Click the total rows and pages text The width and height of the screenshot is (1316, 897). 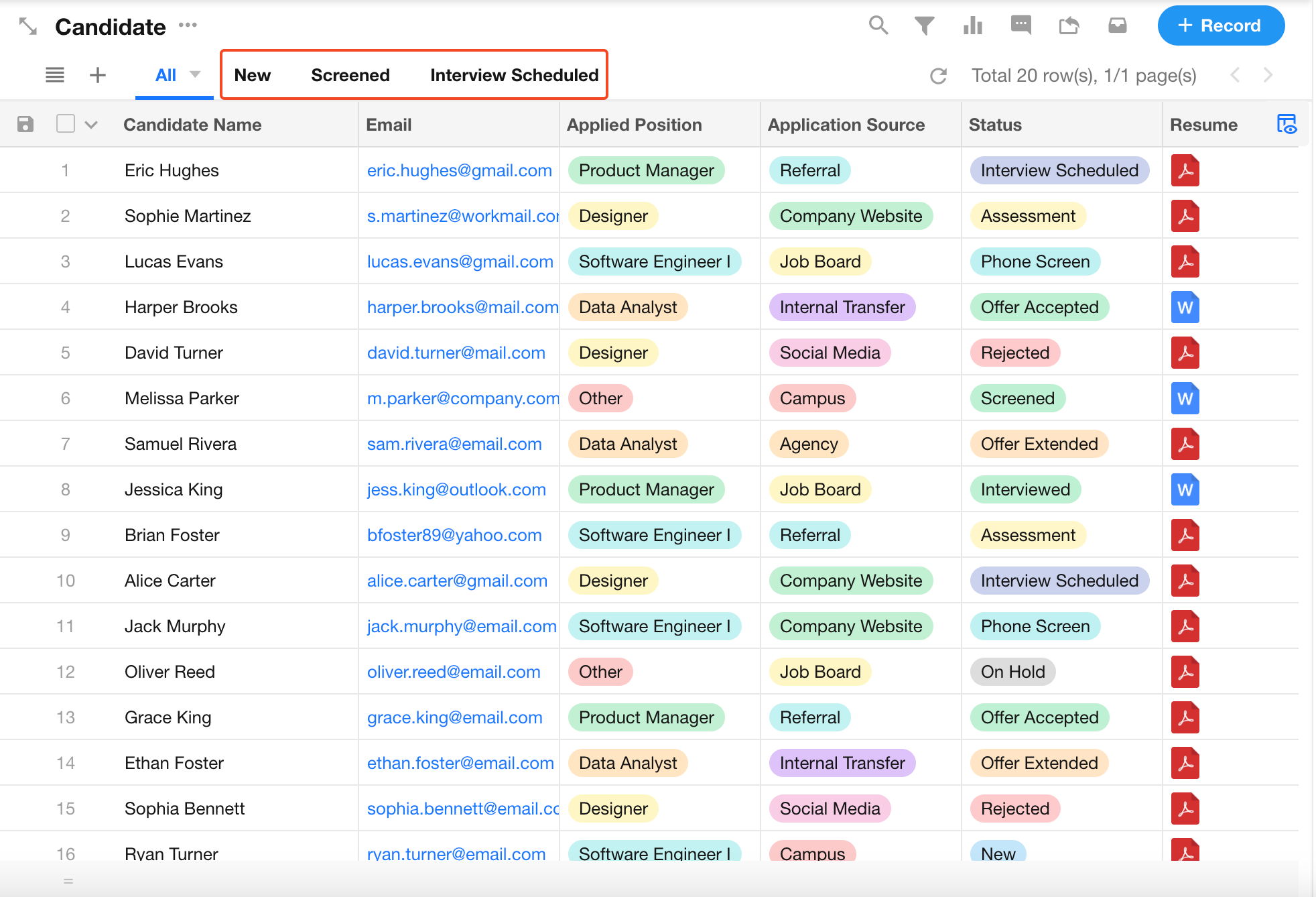coord(1084,76)
